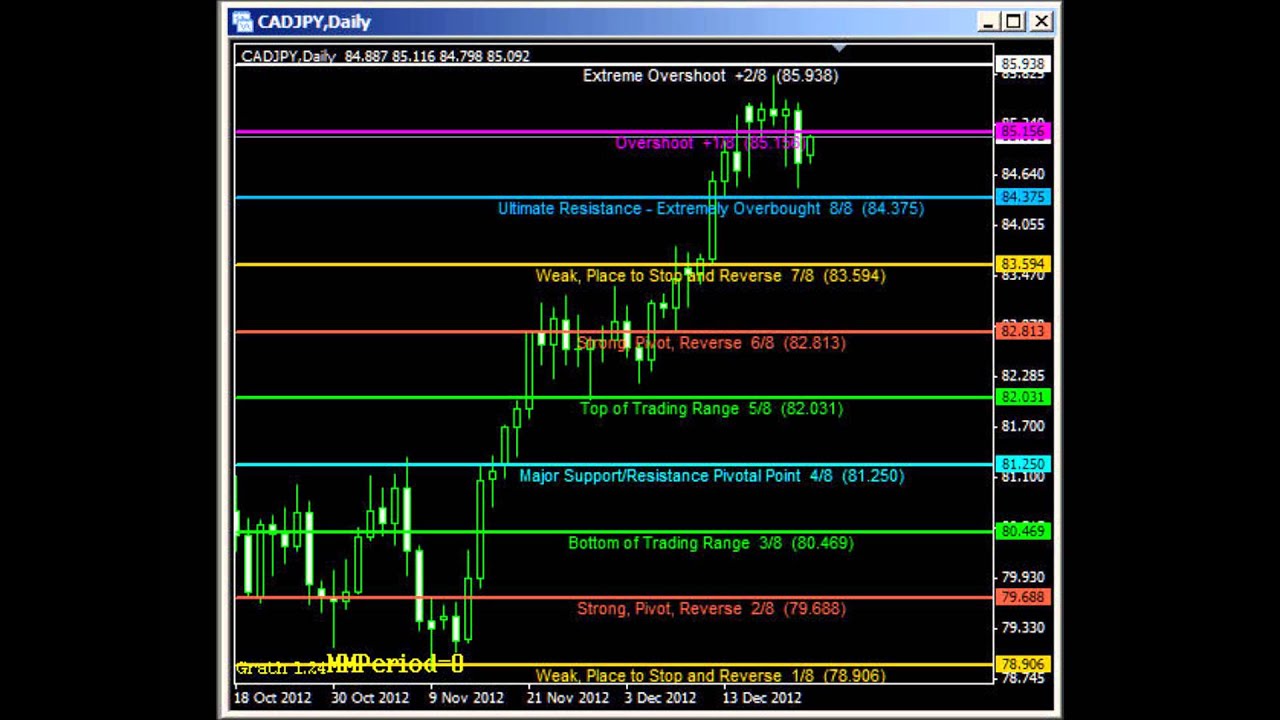
Task: Click 'Ultimate Resistance - Extremely Overbought 8/8' label
Action: 711,209
